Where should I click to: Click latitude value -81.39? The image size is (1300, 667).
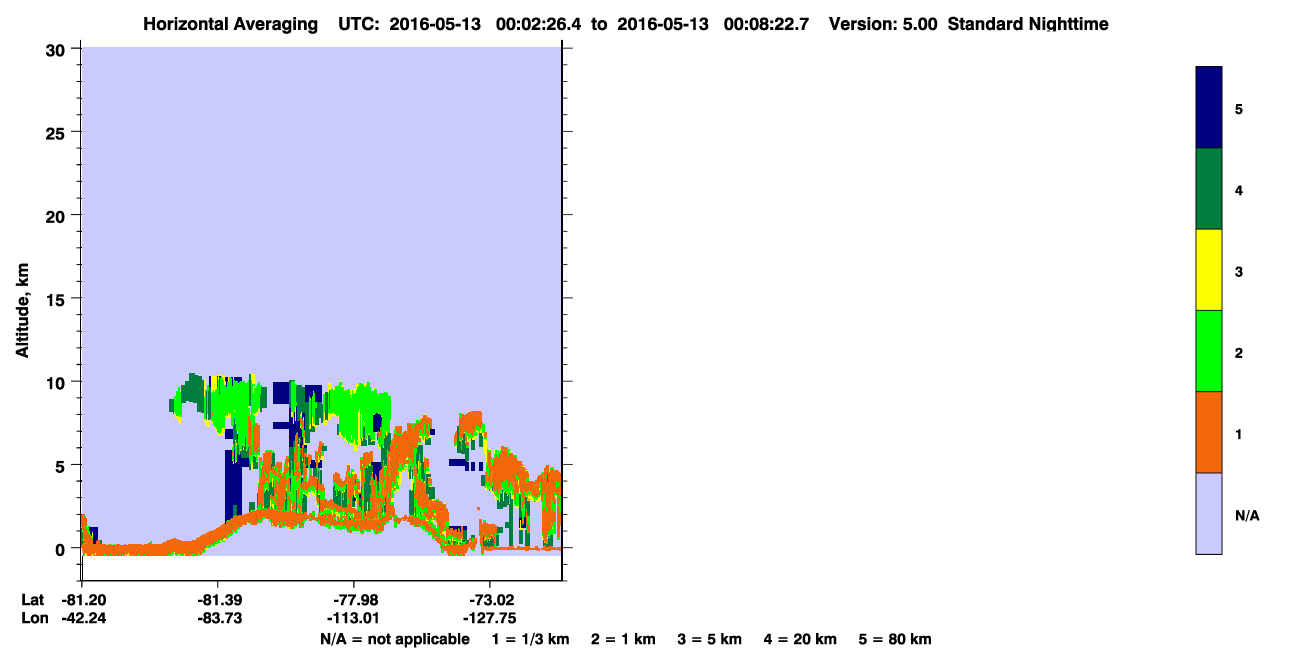(x=218, y=599)
